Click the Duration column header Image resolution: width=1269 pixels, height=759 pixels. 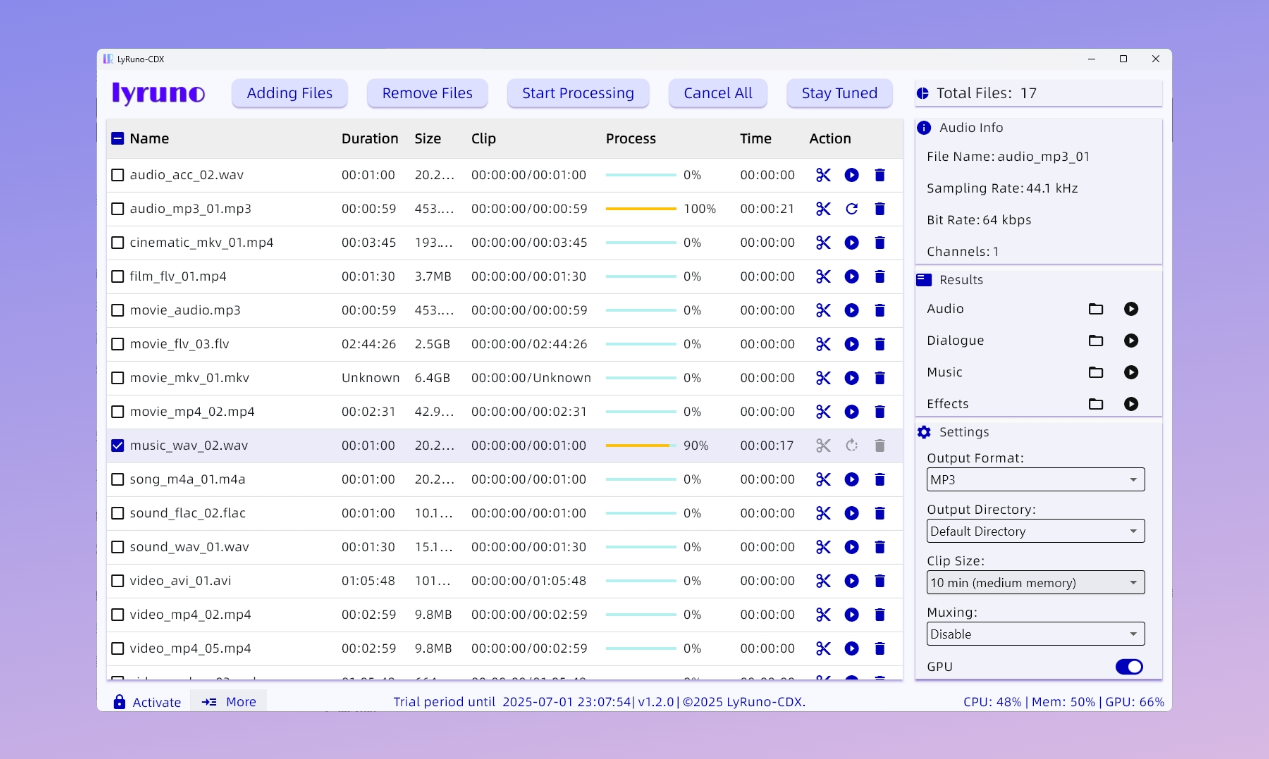coord(369,139)
